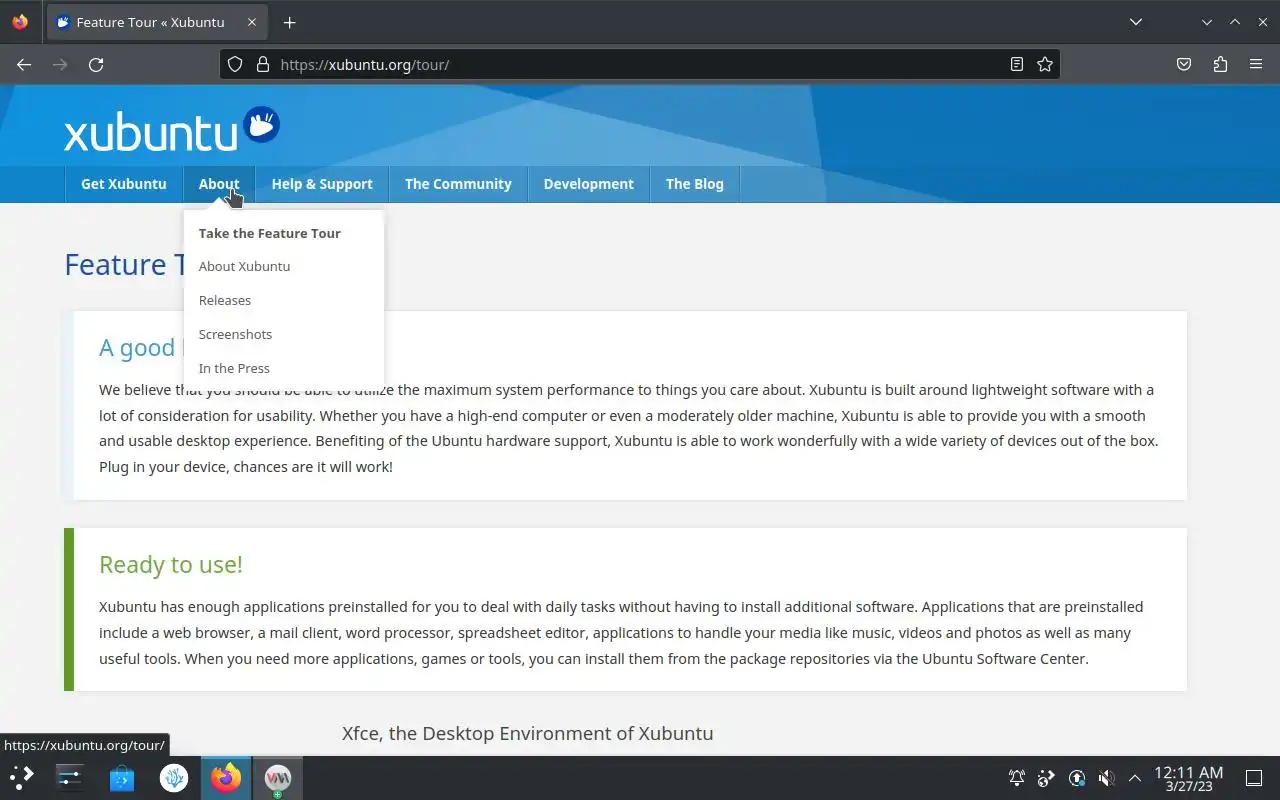
Task: Click the show desktop button
Action: pyautogui.click(x=1254, y=777)
